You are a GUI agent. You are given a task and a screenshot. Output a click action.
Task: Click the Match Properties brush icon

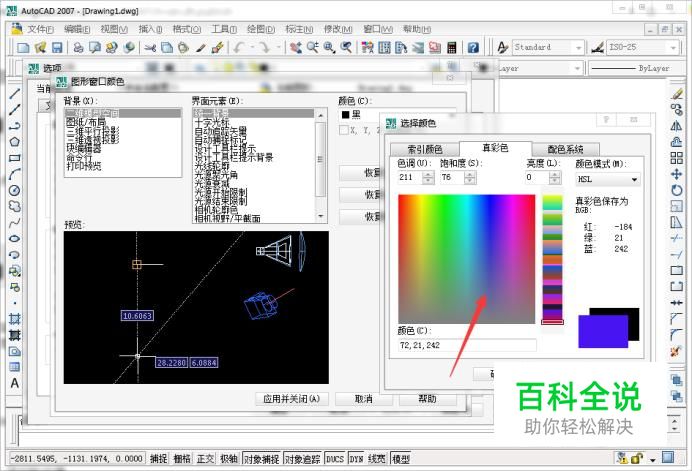click(x=217, y=47)
